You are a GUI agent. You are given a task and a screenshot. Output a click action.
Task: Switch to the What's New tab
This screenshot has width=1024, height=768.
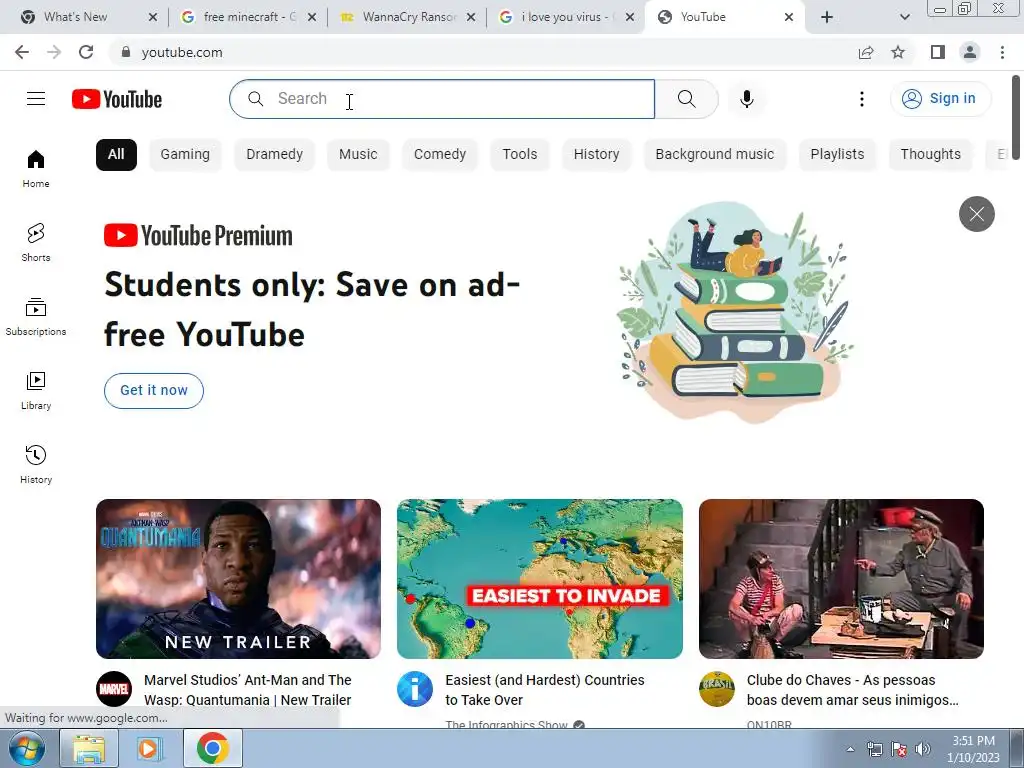(88, 17)
